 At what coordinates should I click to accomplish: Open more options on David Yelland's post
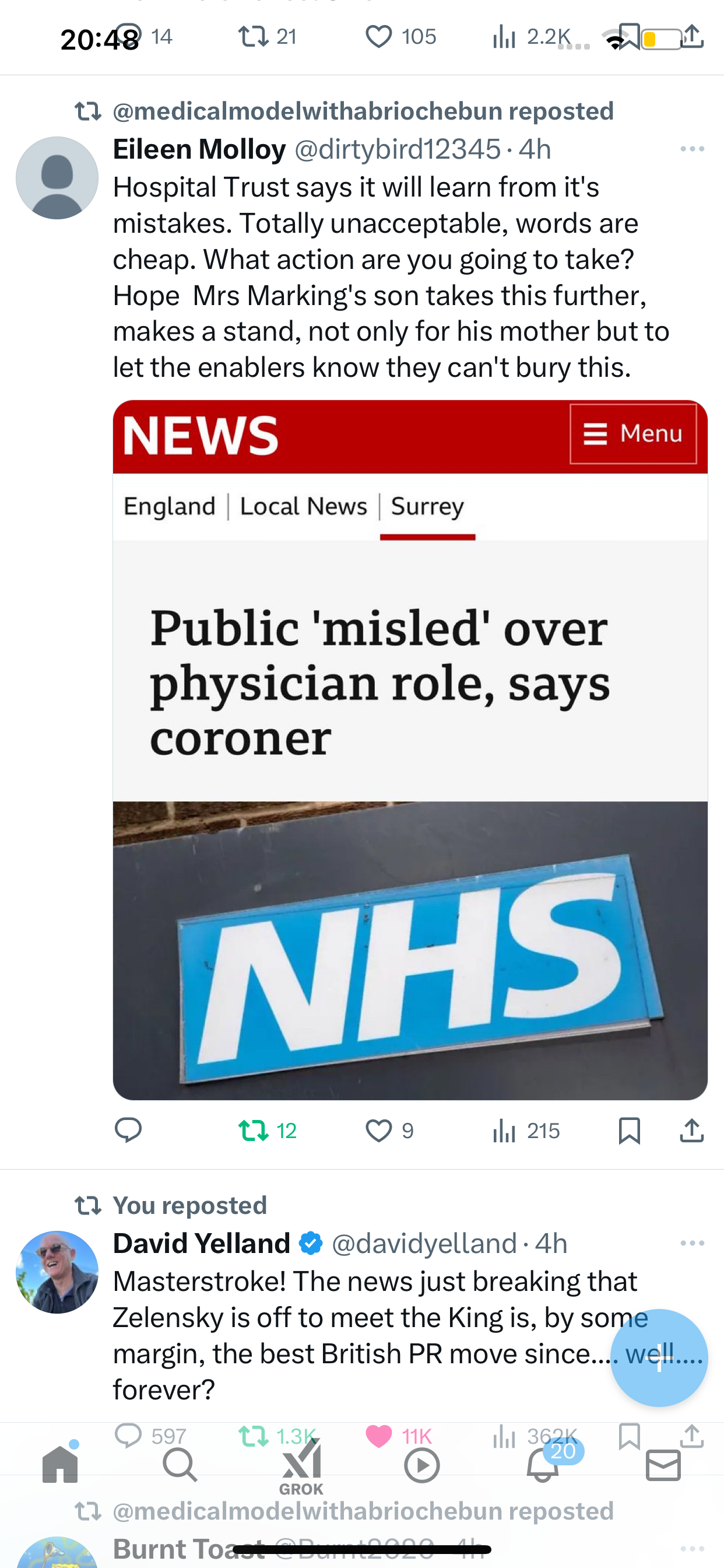[x=693, y=1243]
